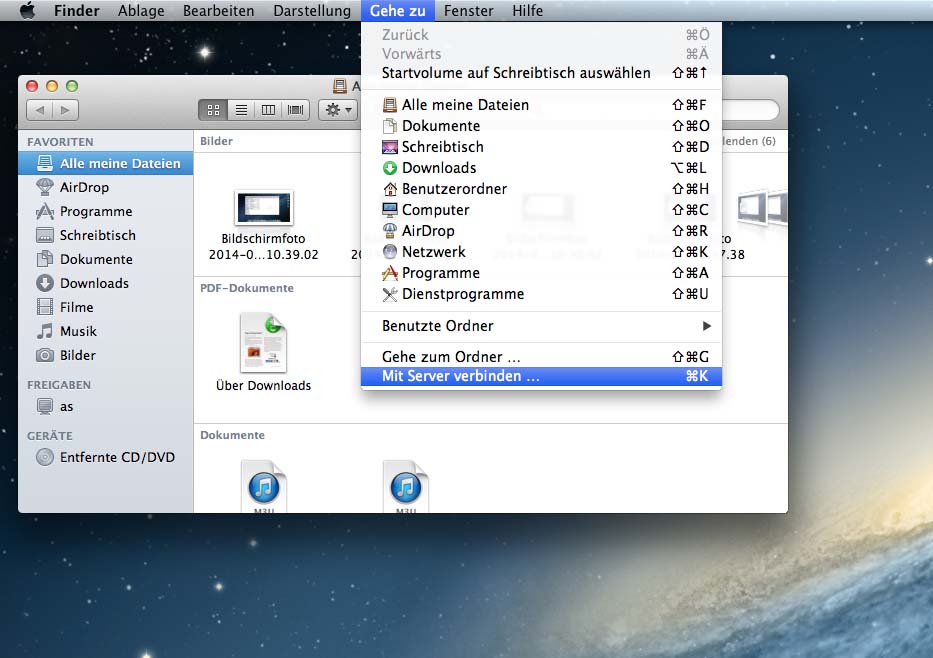Open Bildschirmfoto 2014-0...10.39.02 thumbnail

point(264,209)
